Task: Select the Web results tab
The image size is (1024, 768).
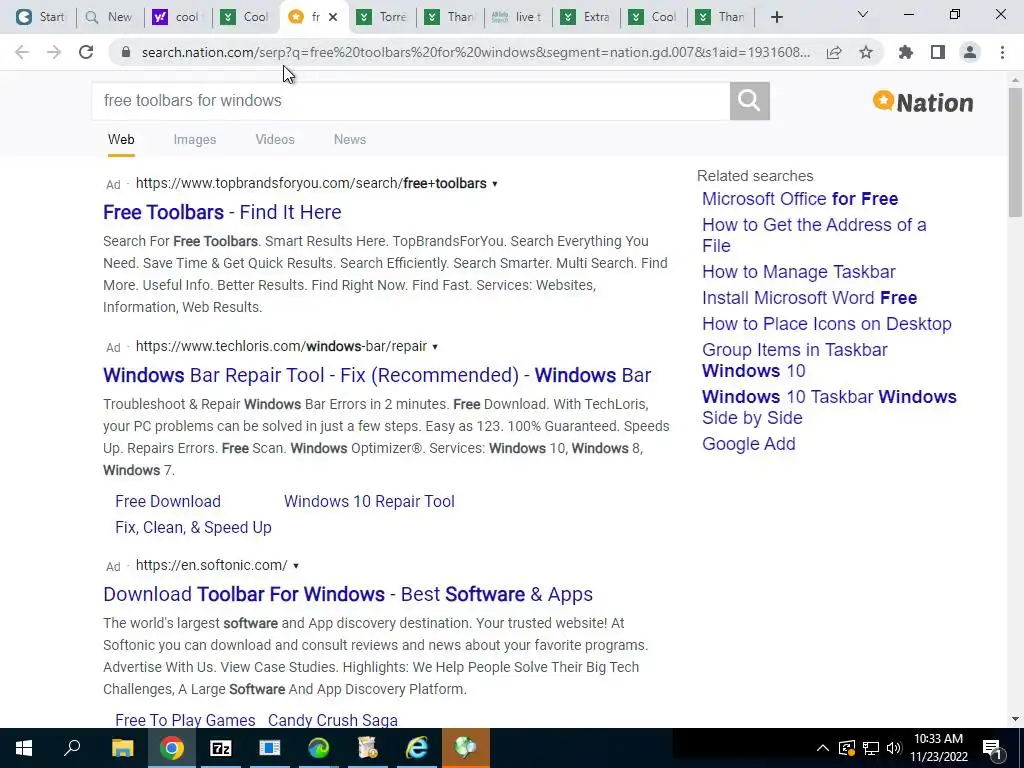Action: (x=121, y=140)
